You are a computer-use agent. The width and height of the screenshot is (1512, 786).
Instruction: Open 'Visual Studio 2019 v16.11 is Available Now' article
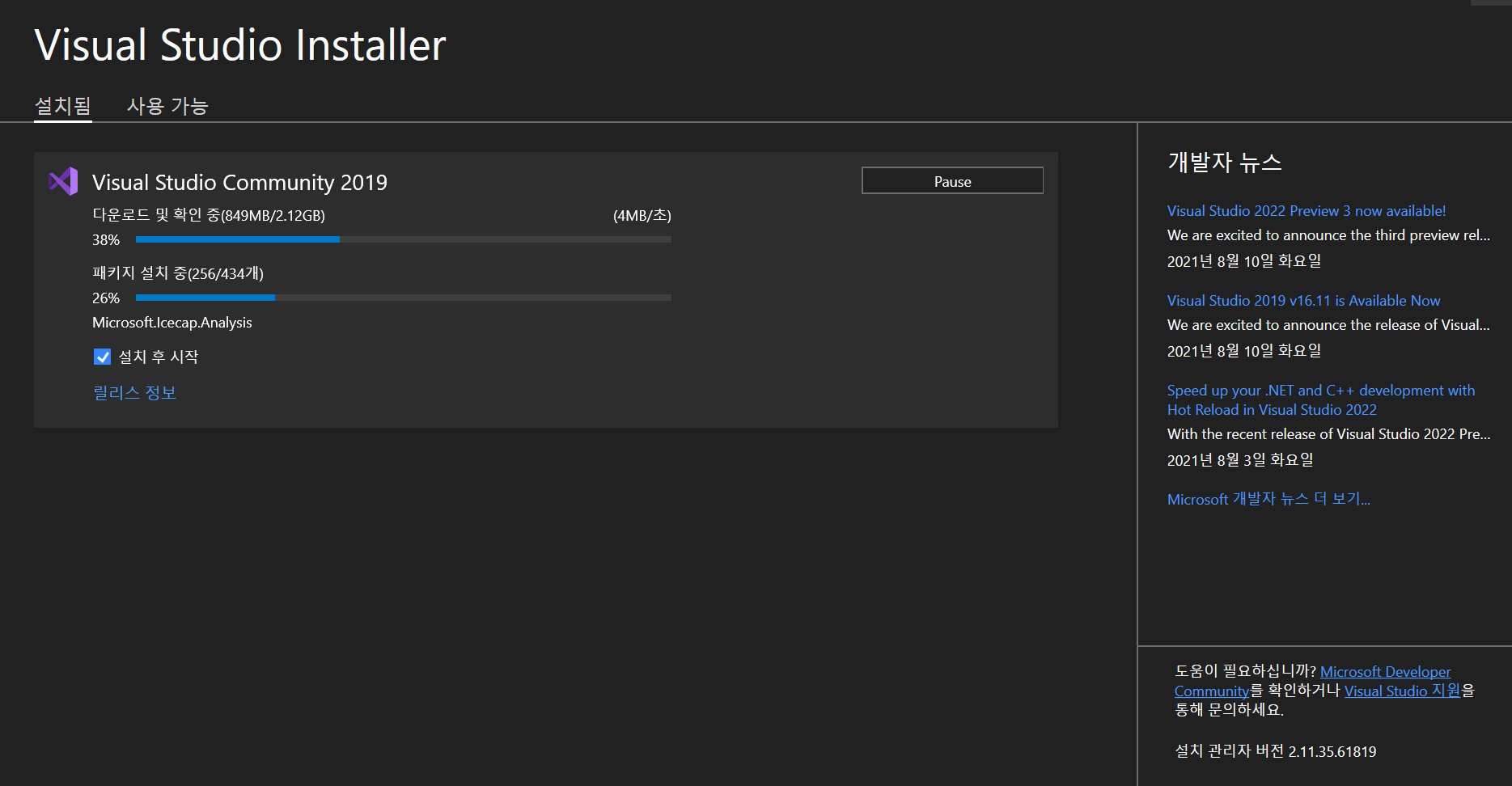[1303, 301]
